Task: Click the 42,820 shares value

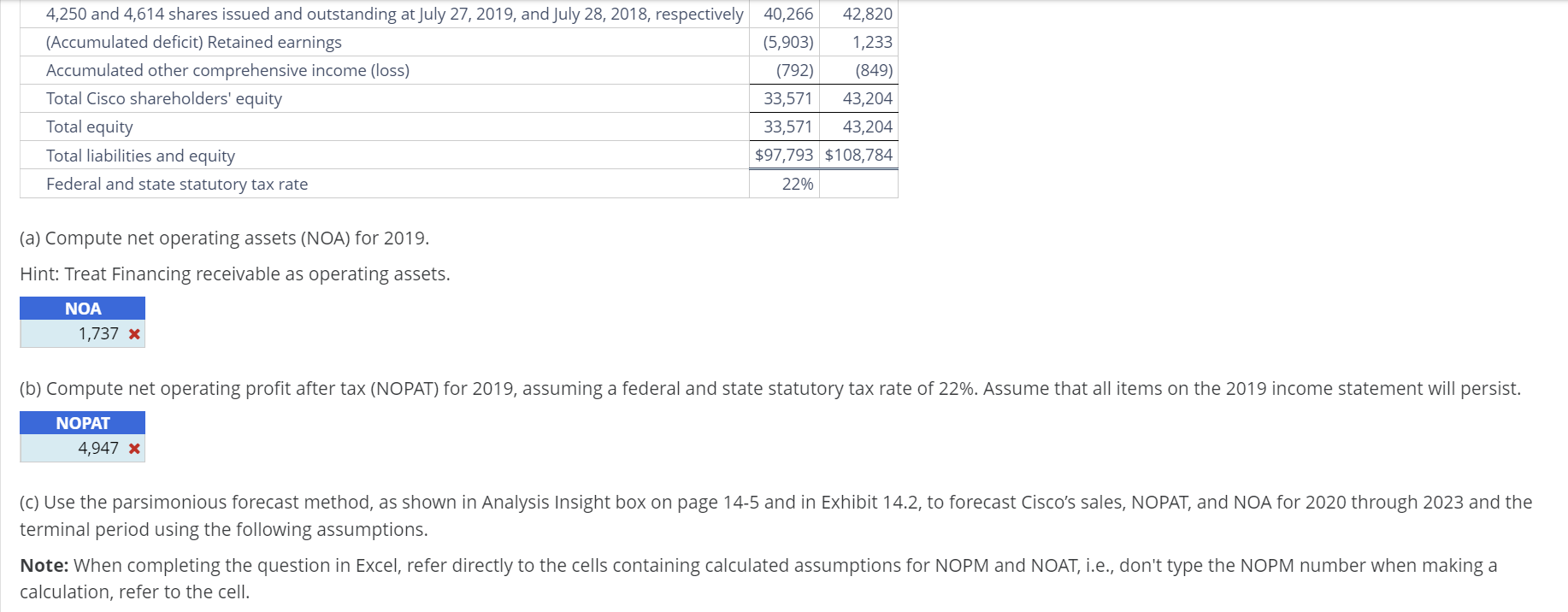Action: coord(867,14)
